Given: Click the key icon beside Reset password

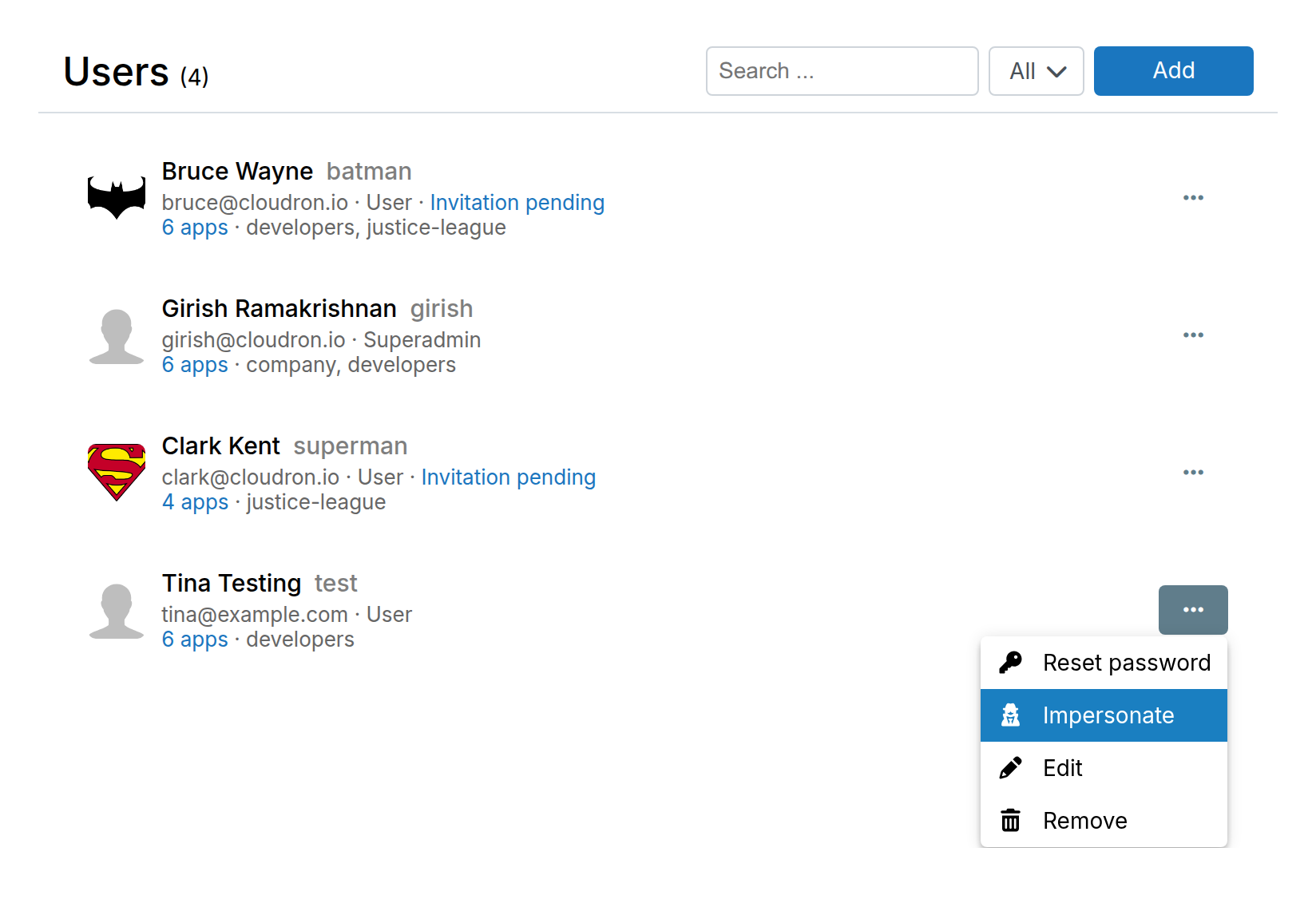Looking at the screenshot, I should click(1011, 663).
